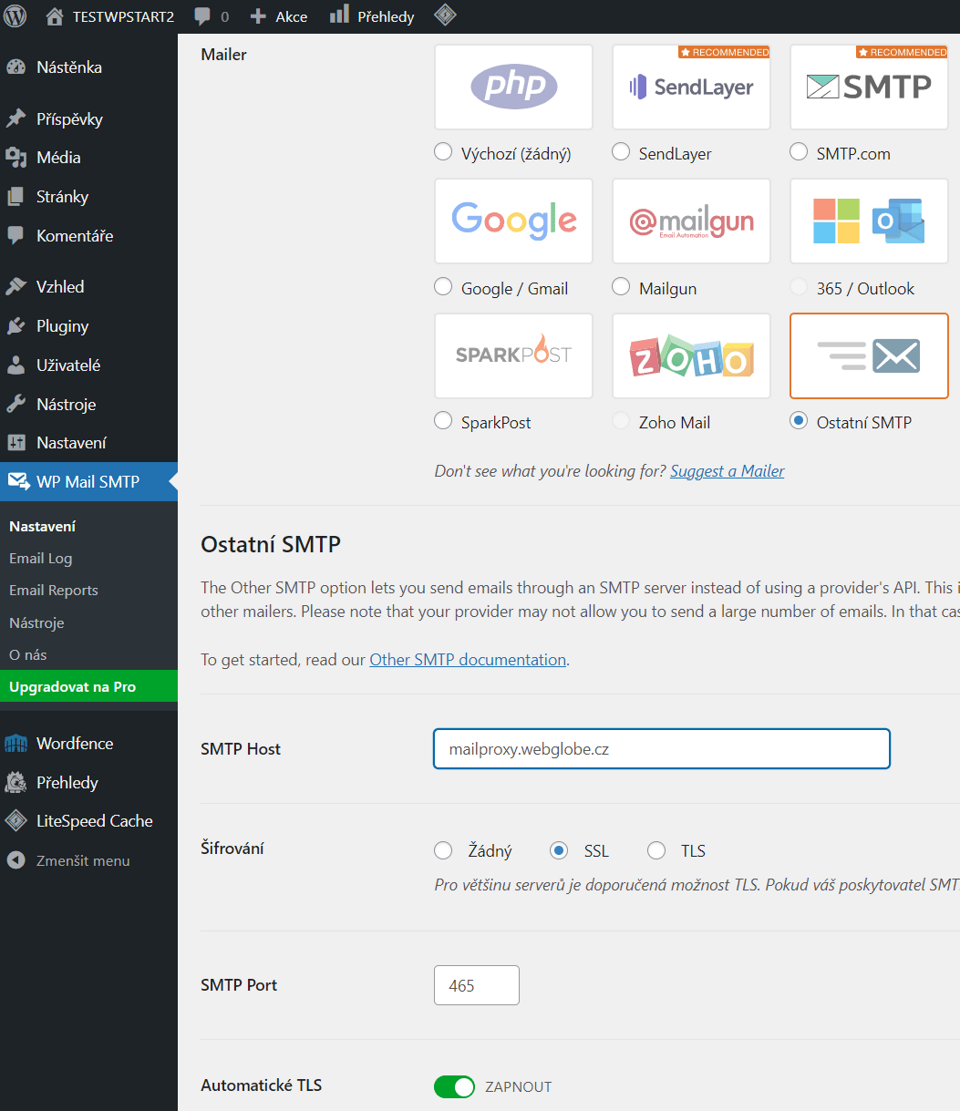Open the WP Mail SMTP menu
This screenshot has height=1111, width=960.
click(x=89, y=482)
